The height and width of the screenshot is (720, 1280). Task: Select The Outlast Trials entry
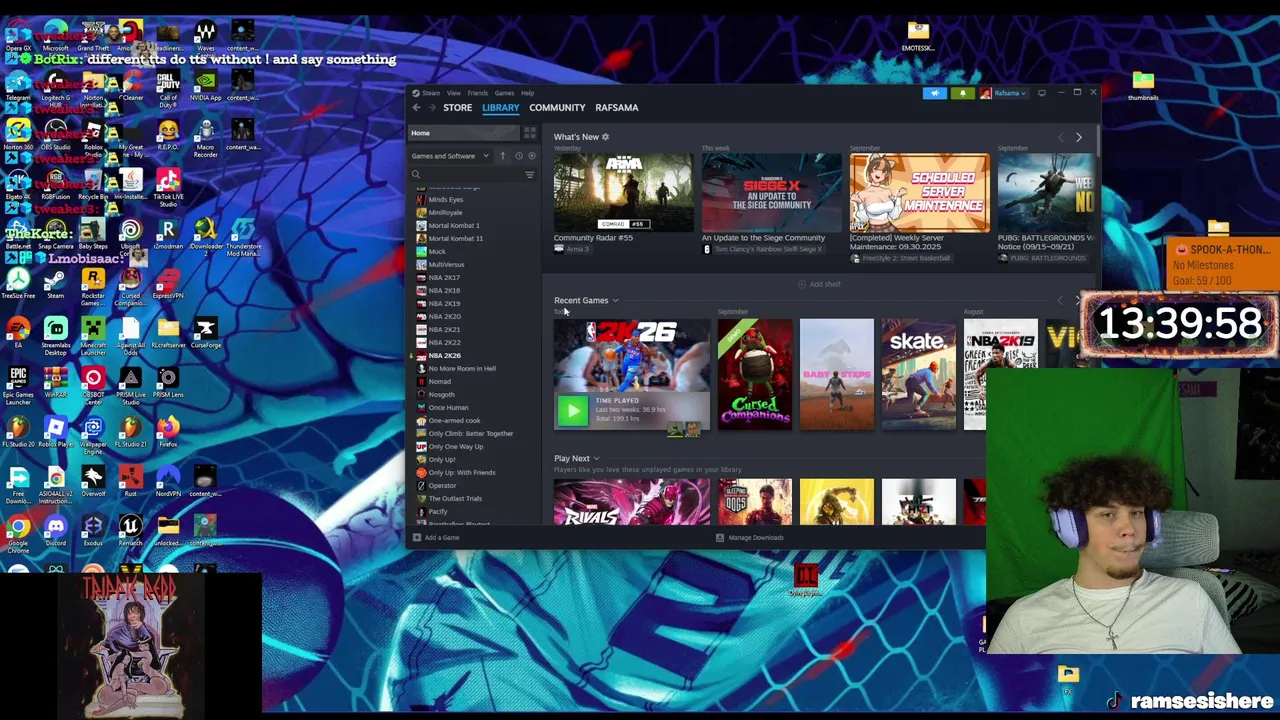click(455, 499)
